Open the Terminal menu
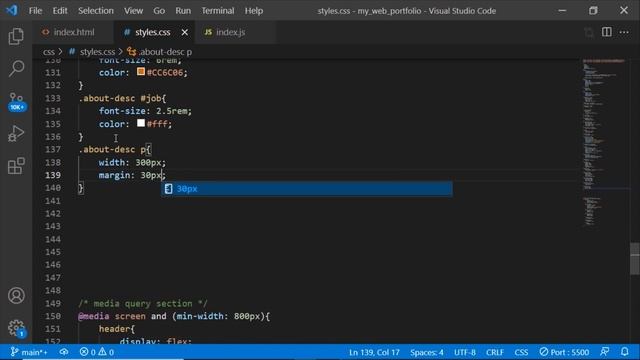This screenshot has width=640, height=360. [x=218, y=11]
